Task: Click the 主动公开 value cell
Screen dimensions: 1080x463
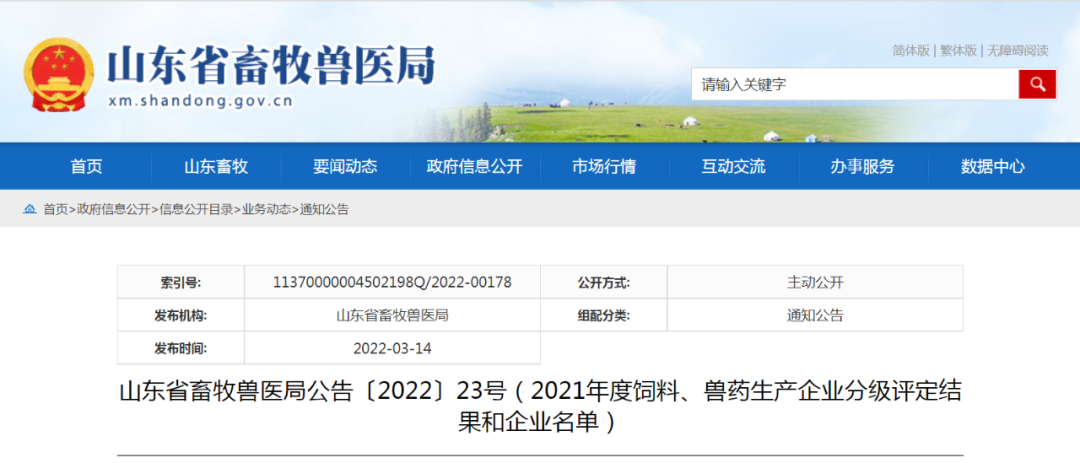Action: coord(816,282)
